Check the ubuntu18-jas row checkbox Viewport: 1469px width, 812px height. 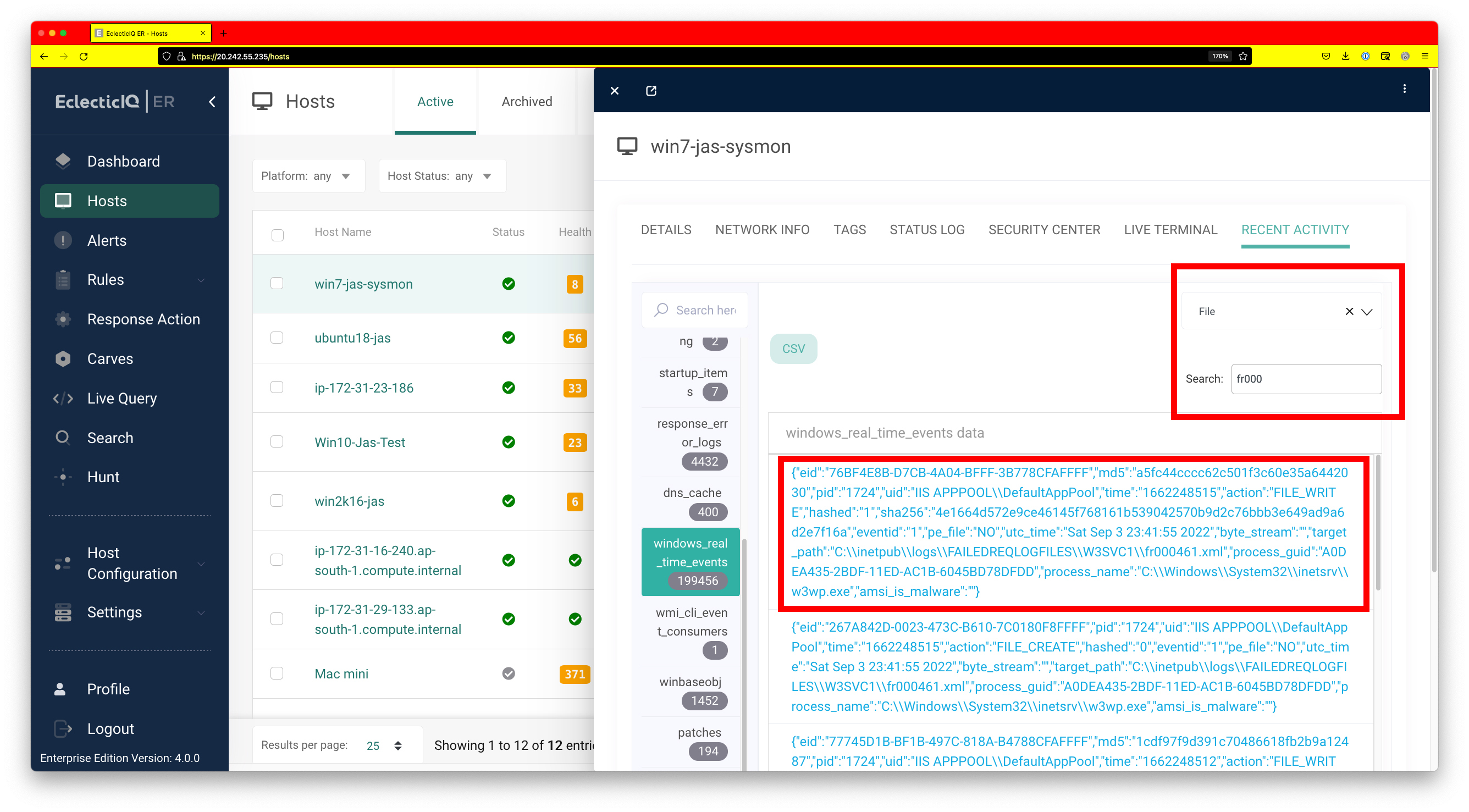[277, 338]
